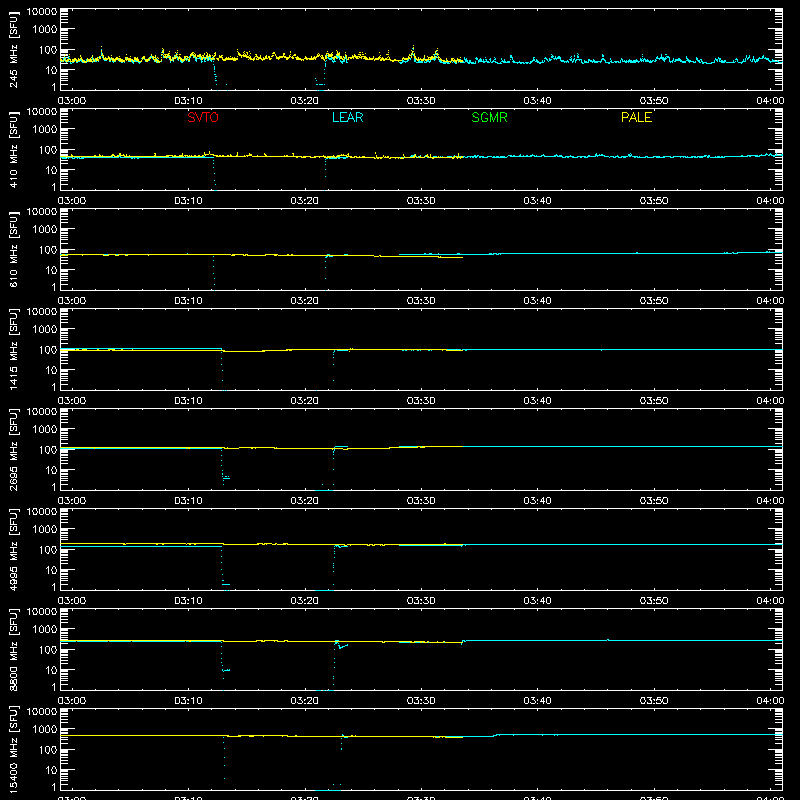The height and width of the screenshot is (800, 800).
Task: Select the 1415 MHz [SFU] axis label
Action: point(14,349)
